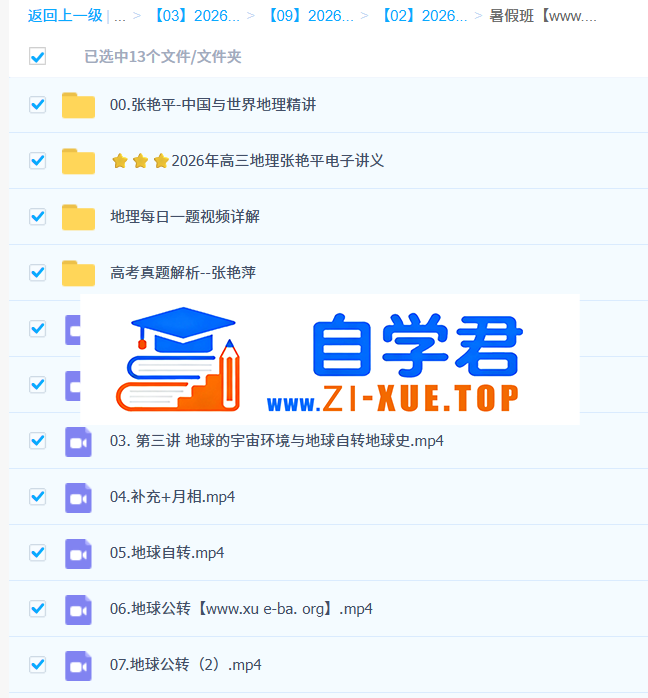Navigate to 【09】2026... breadcrumb

pos(311,16)
